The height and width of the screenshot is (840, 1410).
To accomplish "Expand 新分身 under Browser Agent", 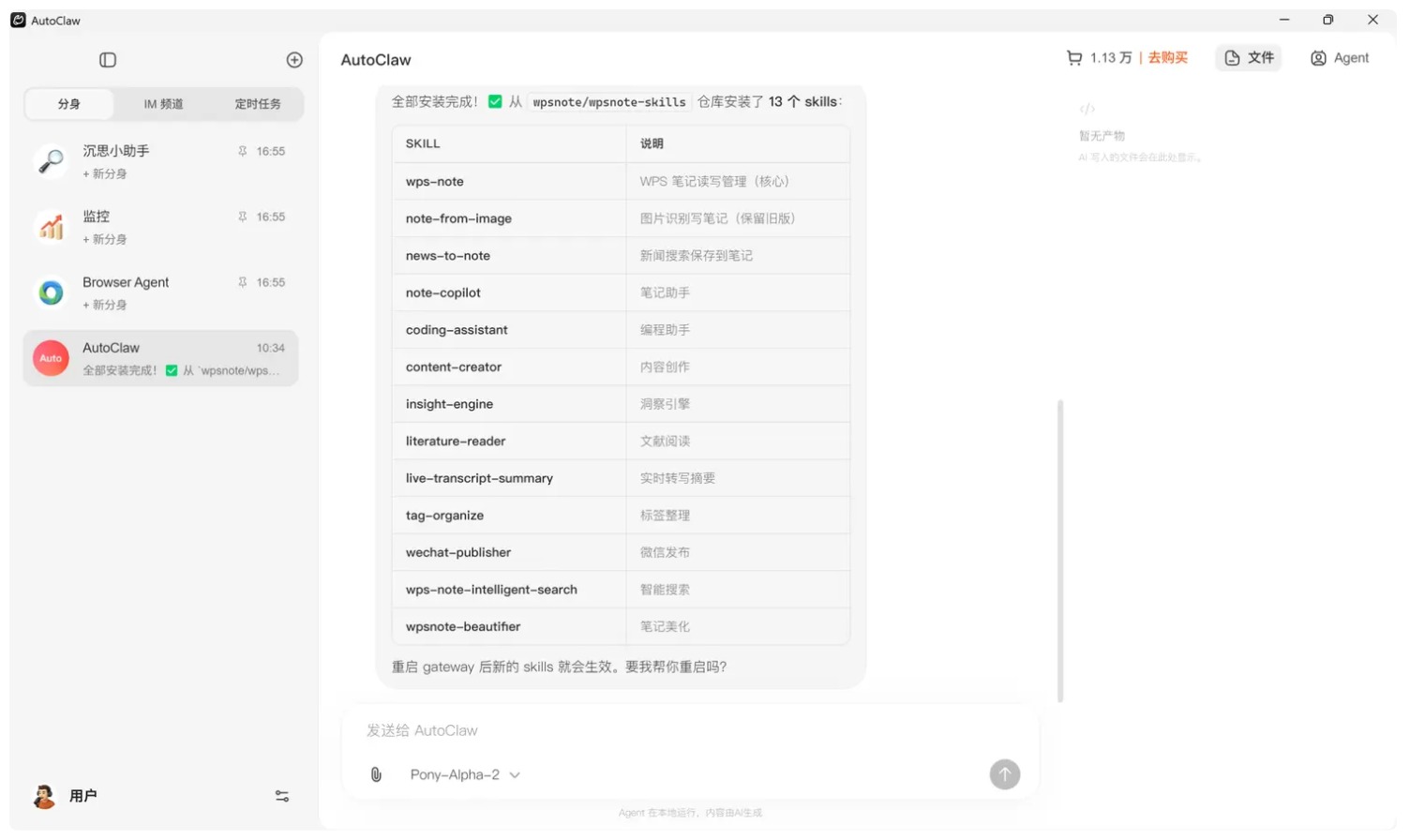I will coord(105,305).
